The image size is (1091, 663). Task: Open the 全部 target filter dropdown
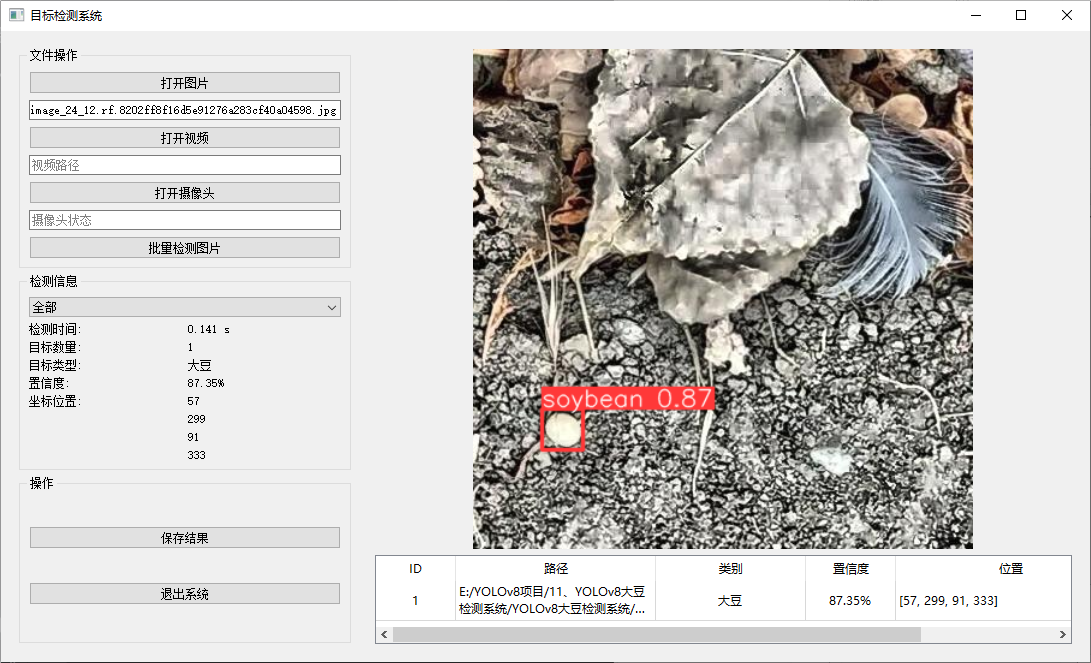click(x=184, y=307)
